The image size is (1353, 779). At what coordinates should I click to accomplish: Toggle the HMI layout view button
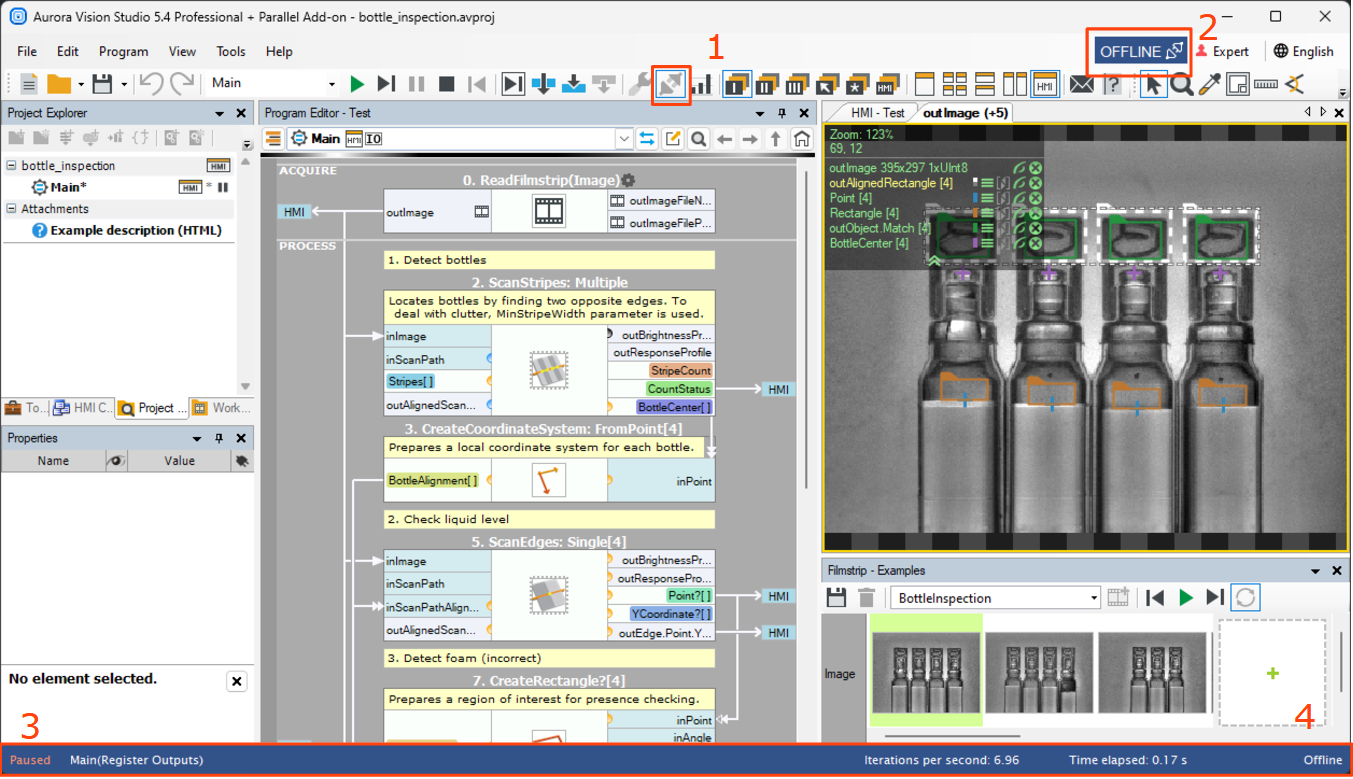[x=1046, y=84]
